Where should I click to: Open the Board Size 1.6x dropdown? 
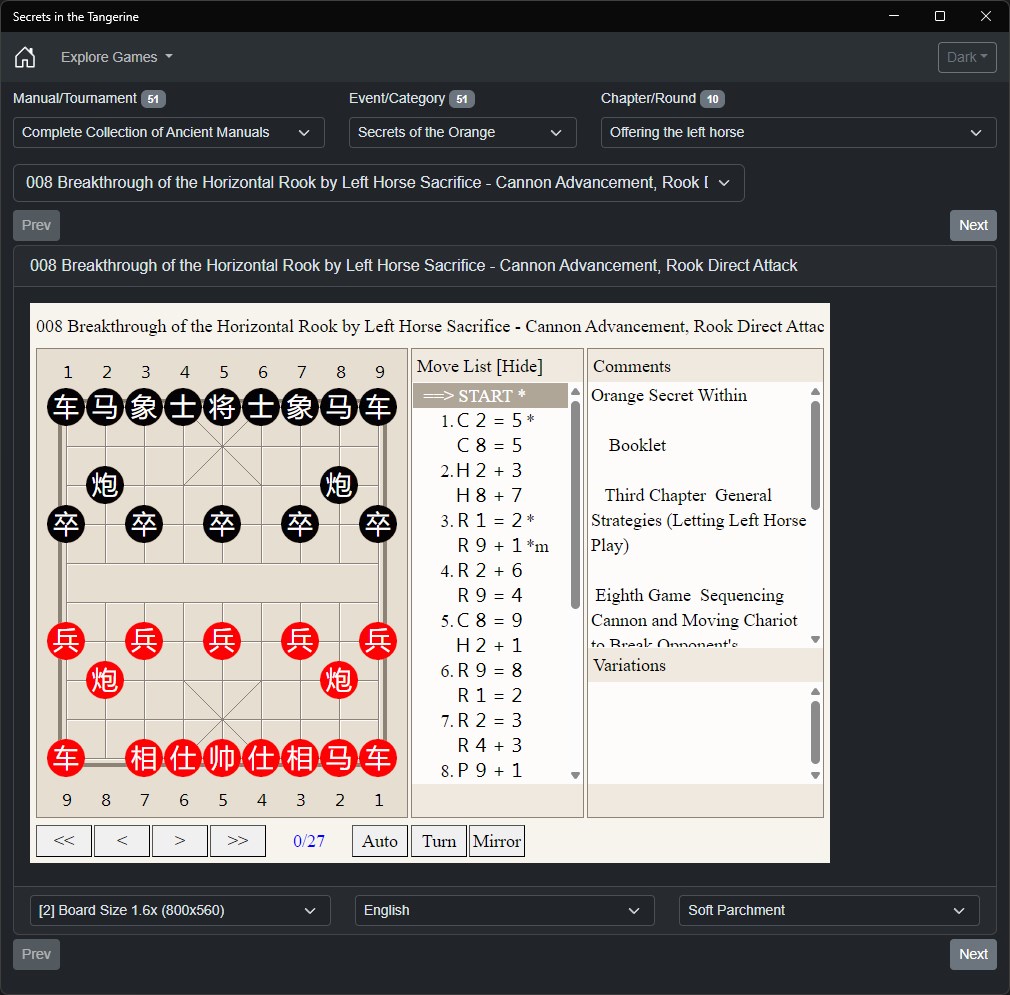pos(180,911)
